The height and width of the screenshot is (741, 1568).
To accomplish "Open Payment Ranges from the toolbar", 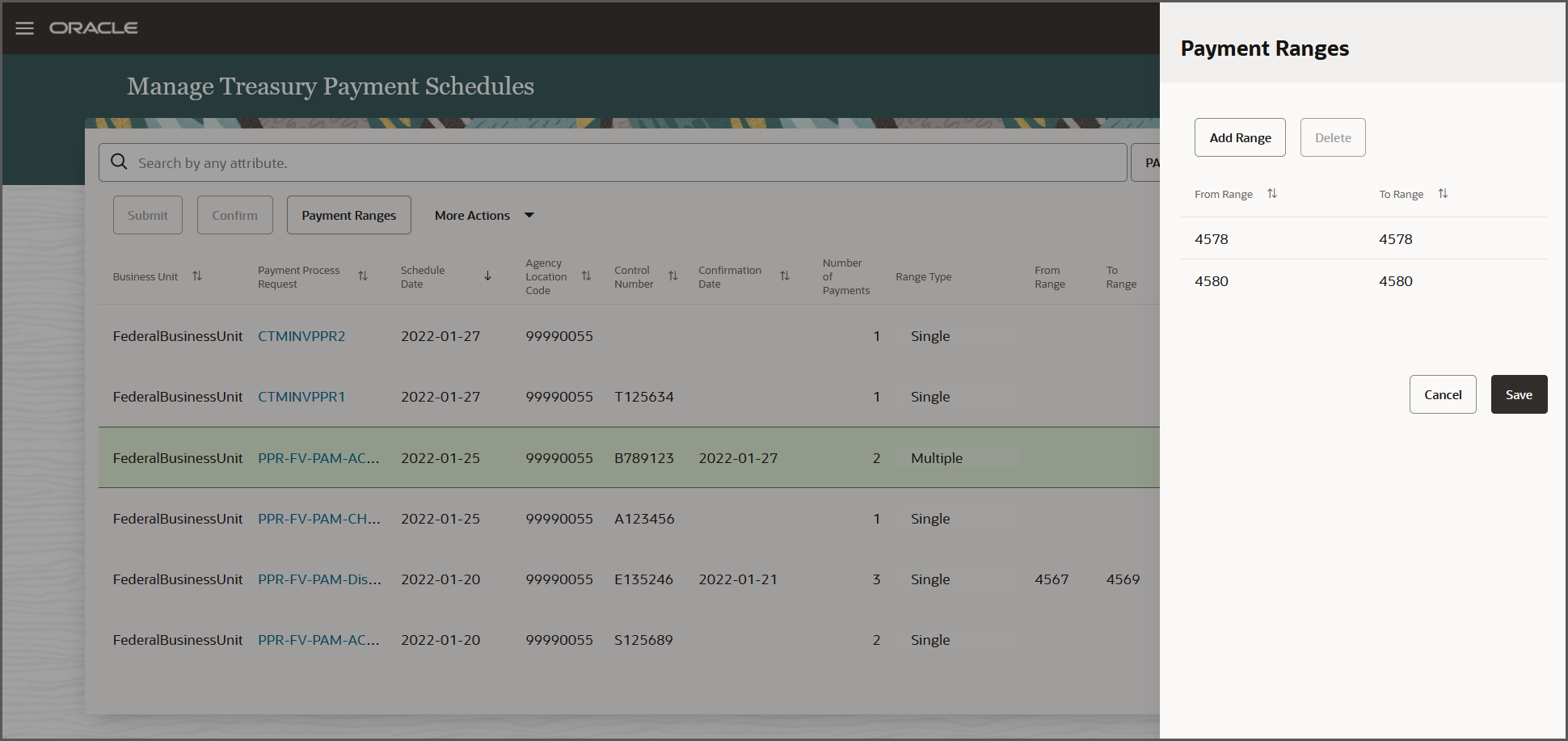I will tap(349, 215).
